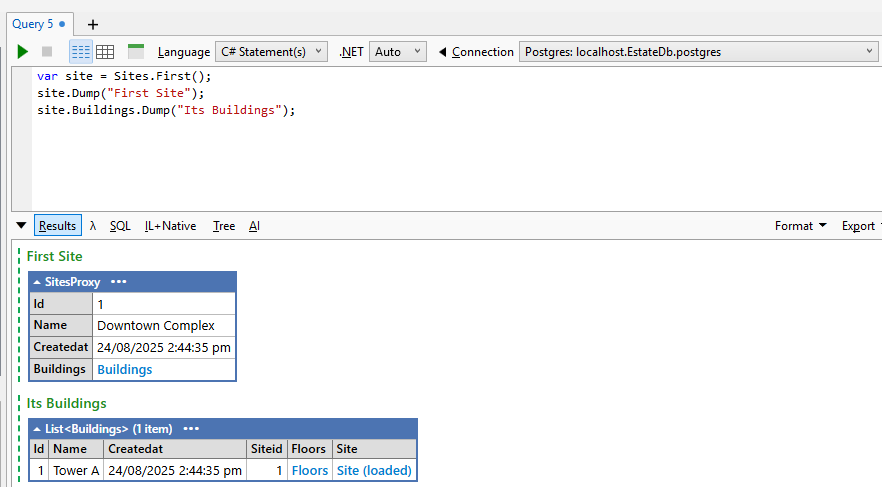Click the arrow icon beside Connection label
Viewport: 882px width, 487px height.
click(443, 52)
